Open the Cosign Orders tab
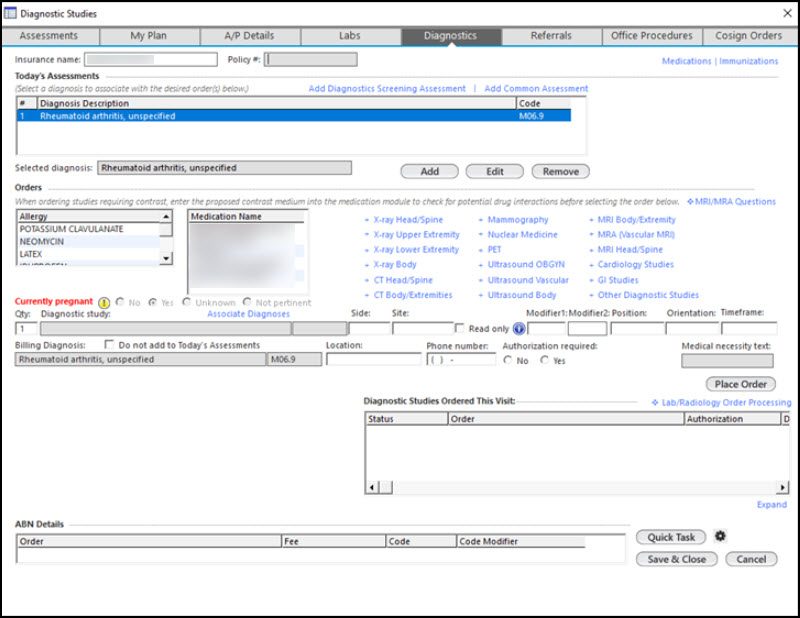 (x=748, y=36)
